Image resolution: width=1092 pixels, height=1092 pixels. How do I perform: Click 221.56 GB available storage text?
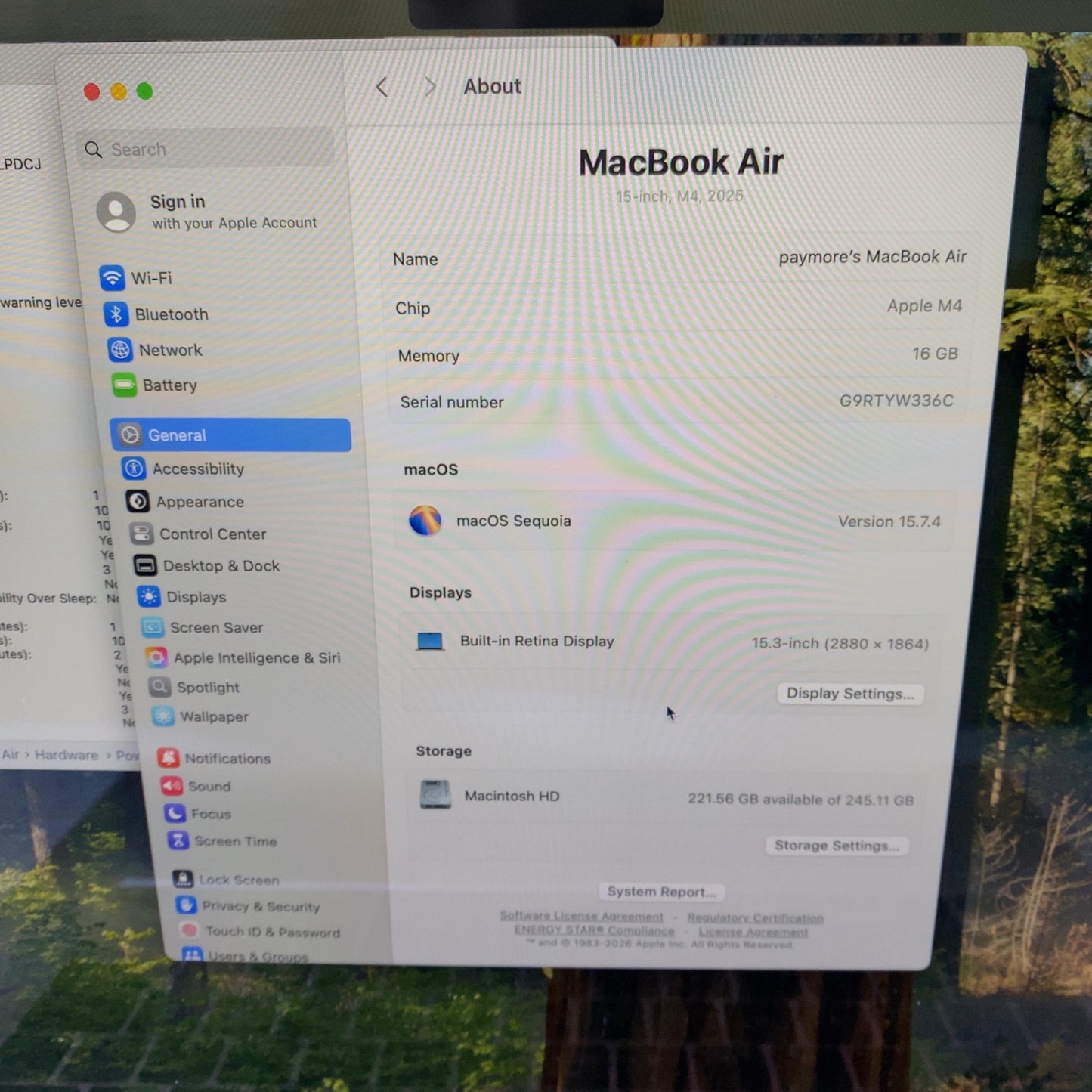pos(800,800)
